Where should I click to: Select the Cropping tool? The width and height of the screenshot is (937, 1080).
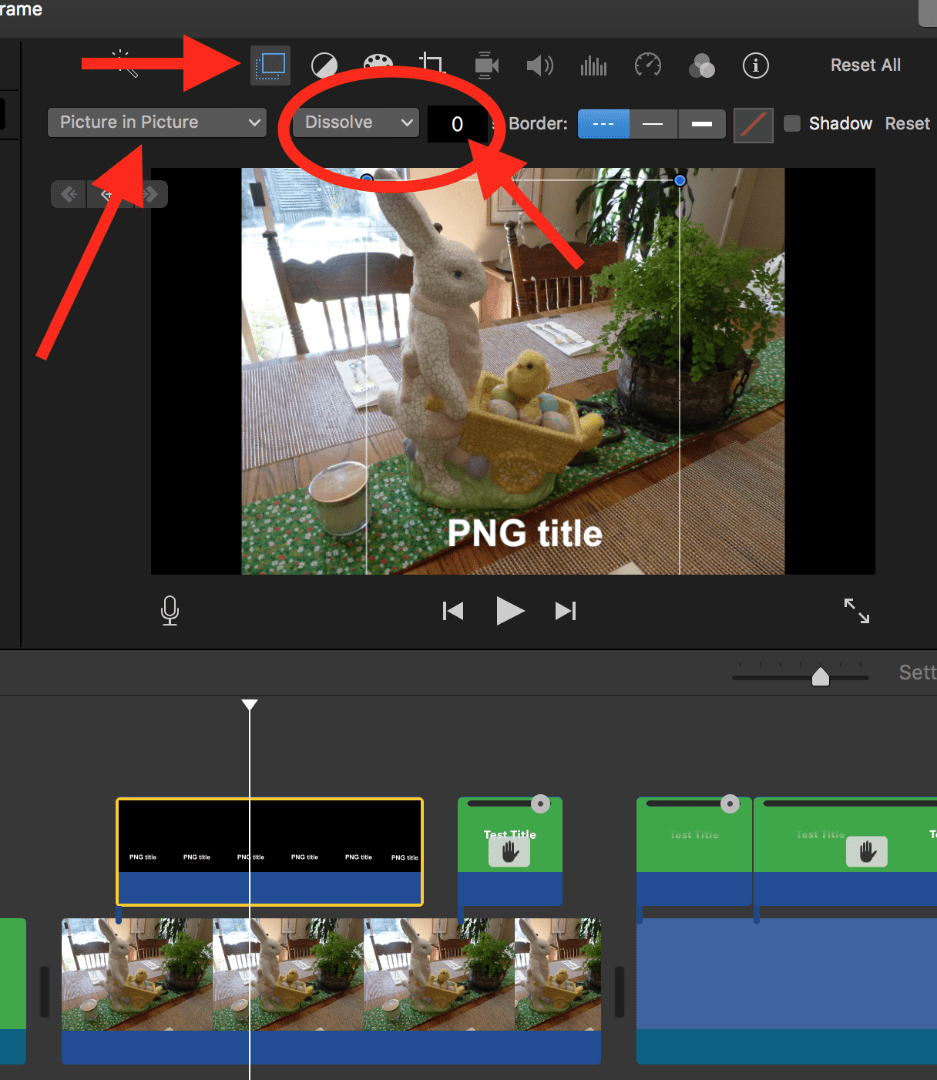[432, 63]
